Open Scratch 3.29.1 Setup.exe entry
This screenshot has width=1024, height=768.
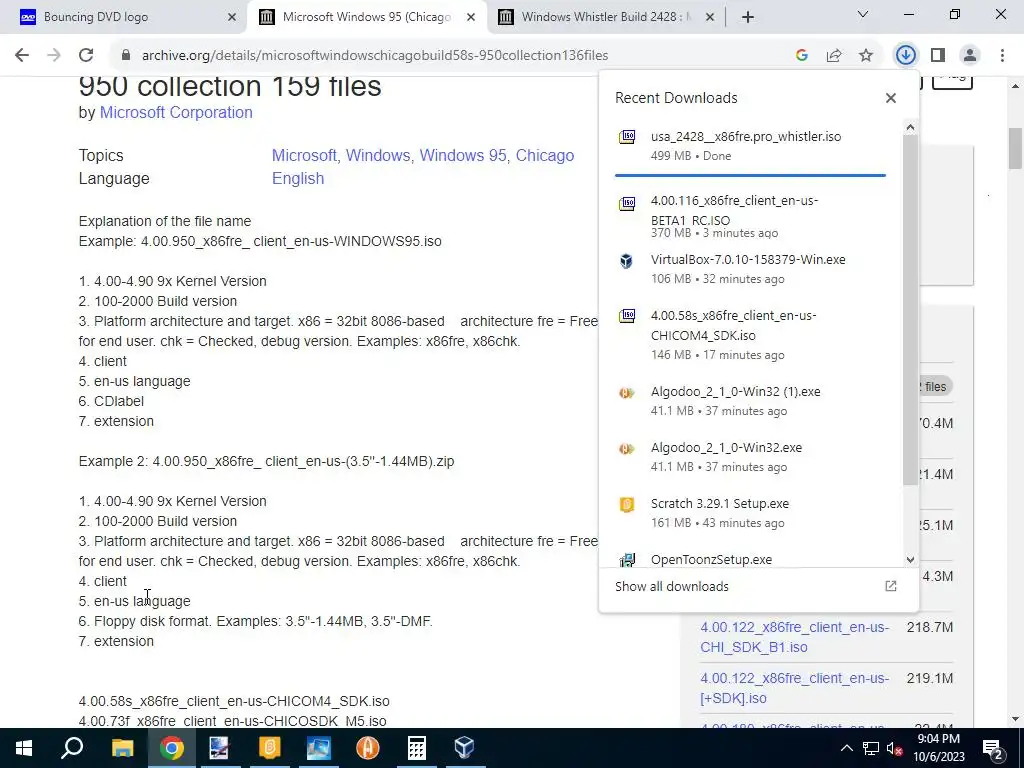(x=750, y=513)
